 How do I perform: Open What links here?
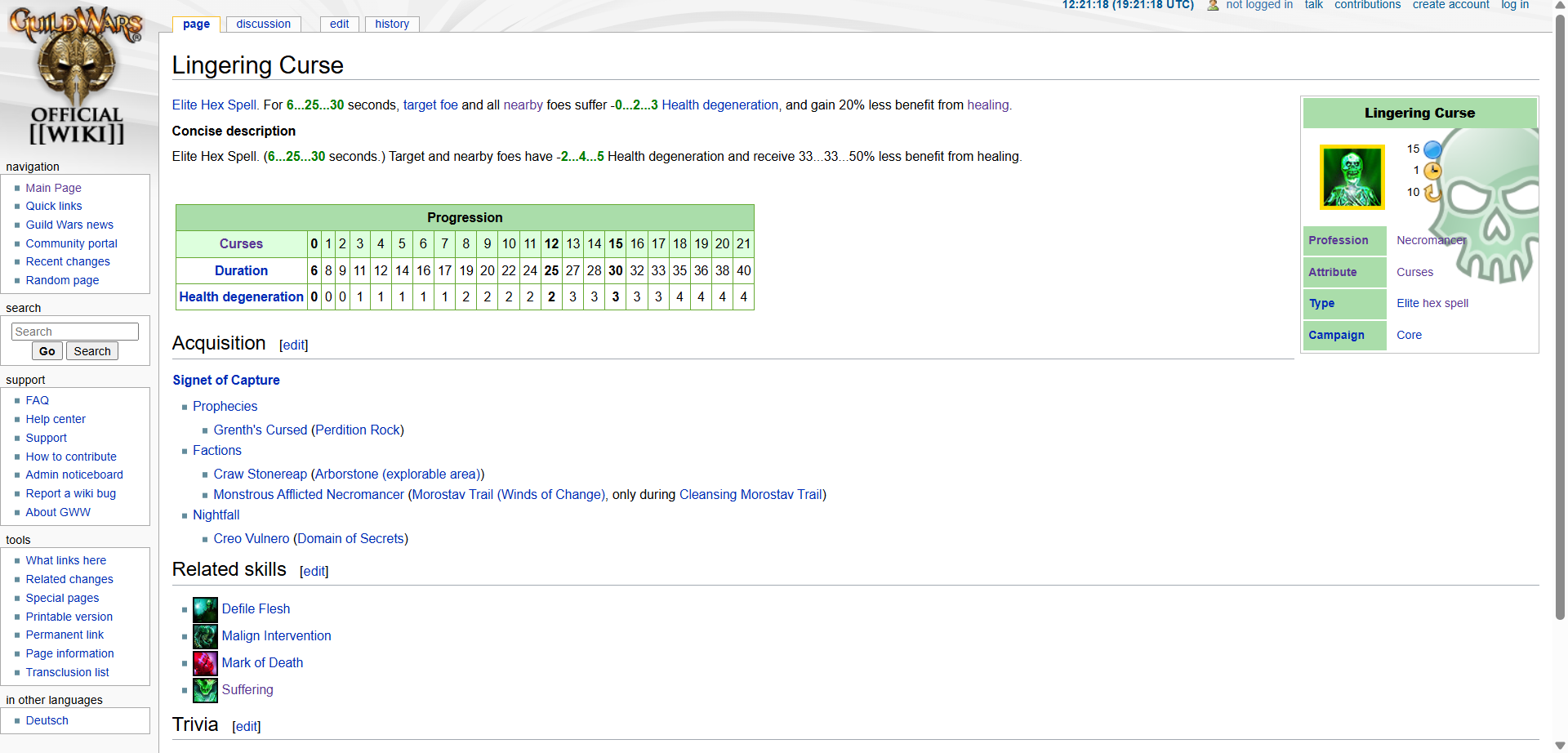tap(65, 560)
